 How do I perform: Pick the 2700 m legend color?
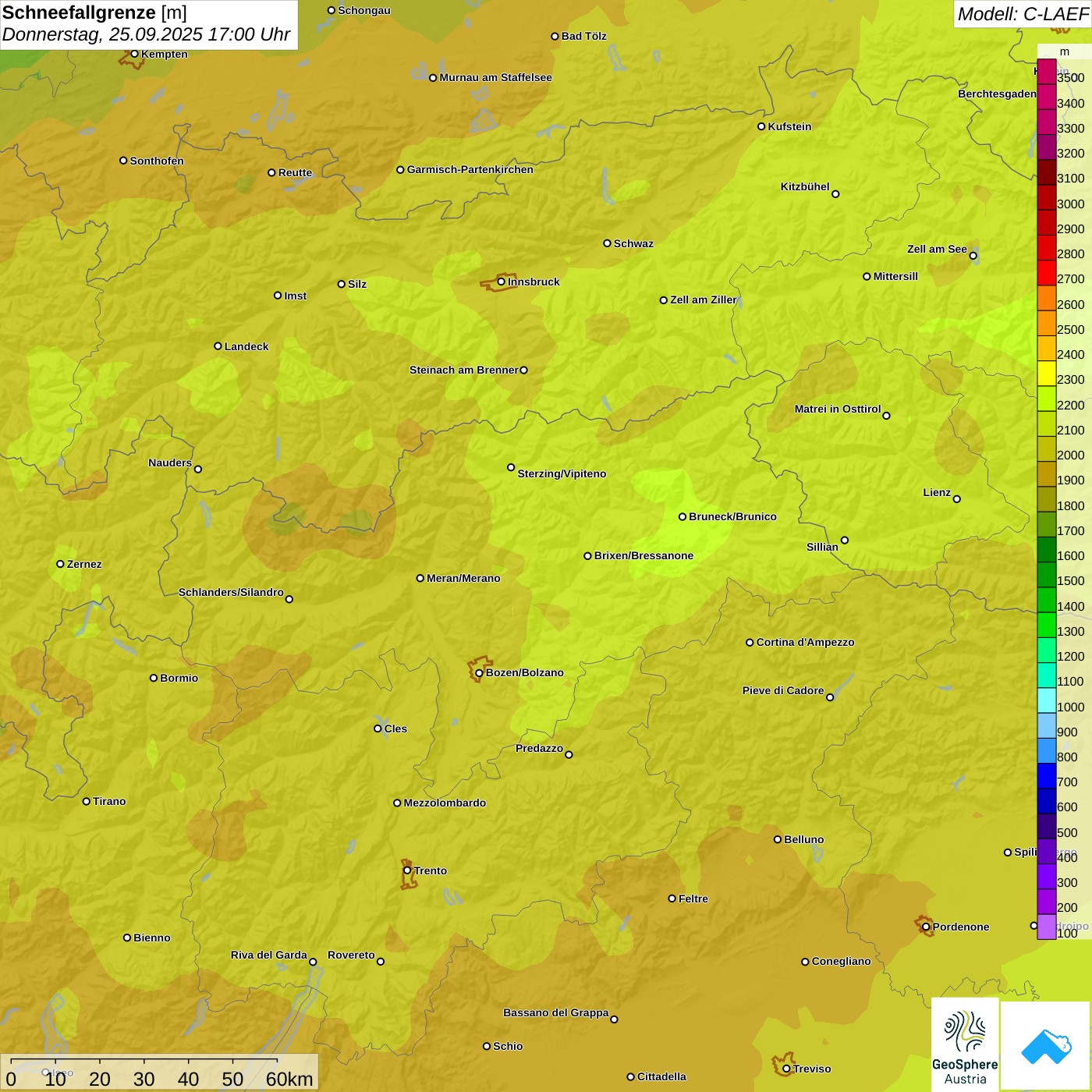1047,273
